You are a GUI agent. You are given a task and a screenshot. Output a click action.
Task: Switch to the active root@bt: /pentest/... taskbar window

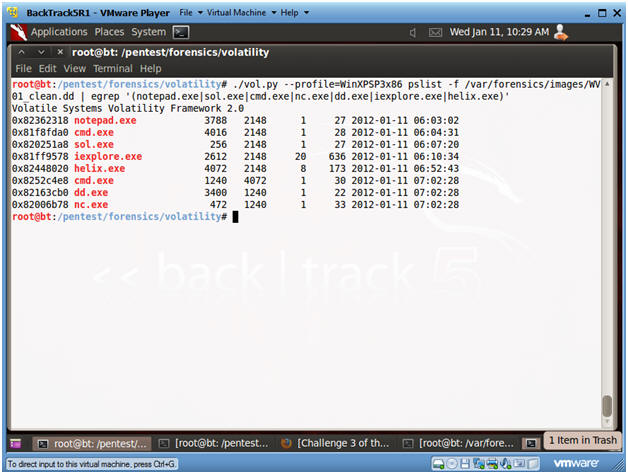(92, 443)
